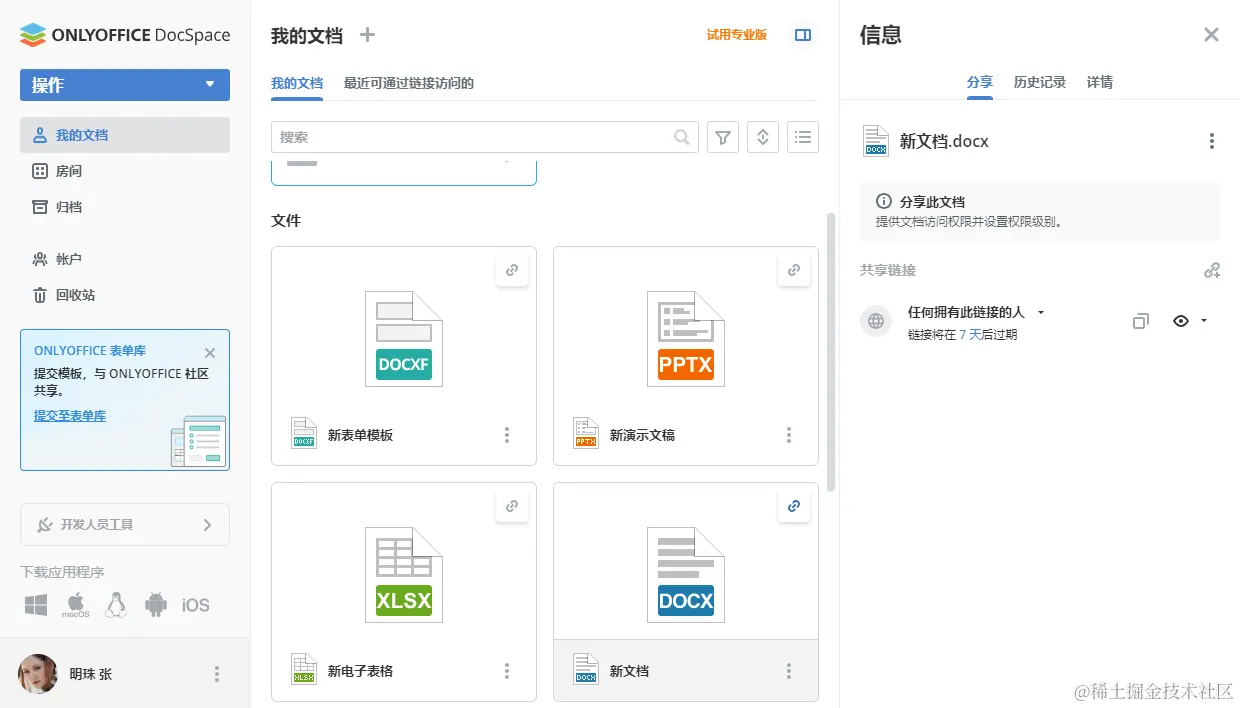
Task: Select the 我的文档 tab
Action: tap(297, 83)
